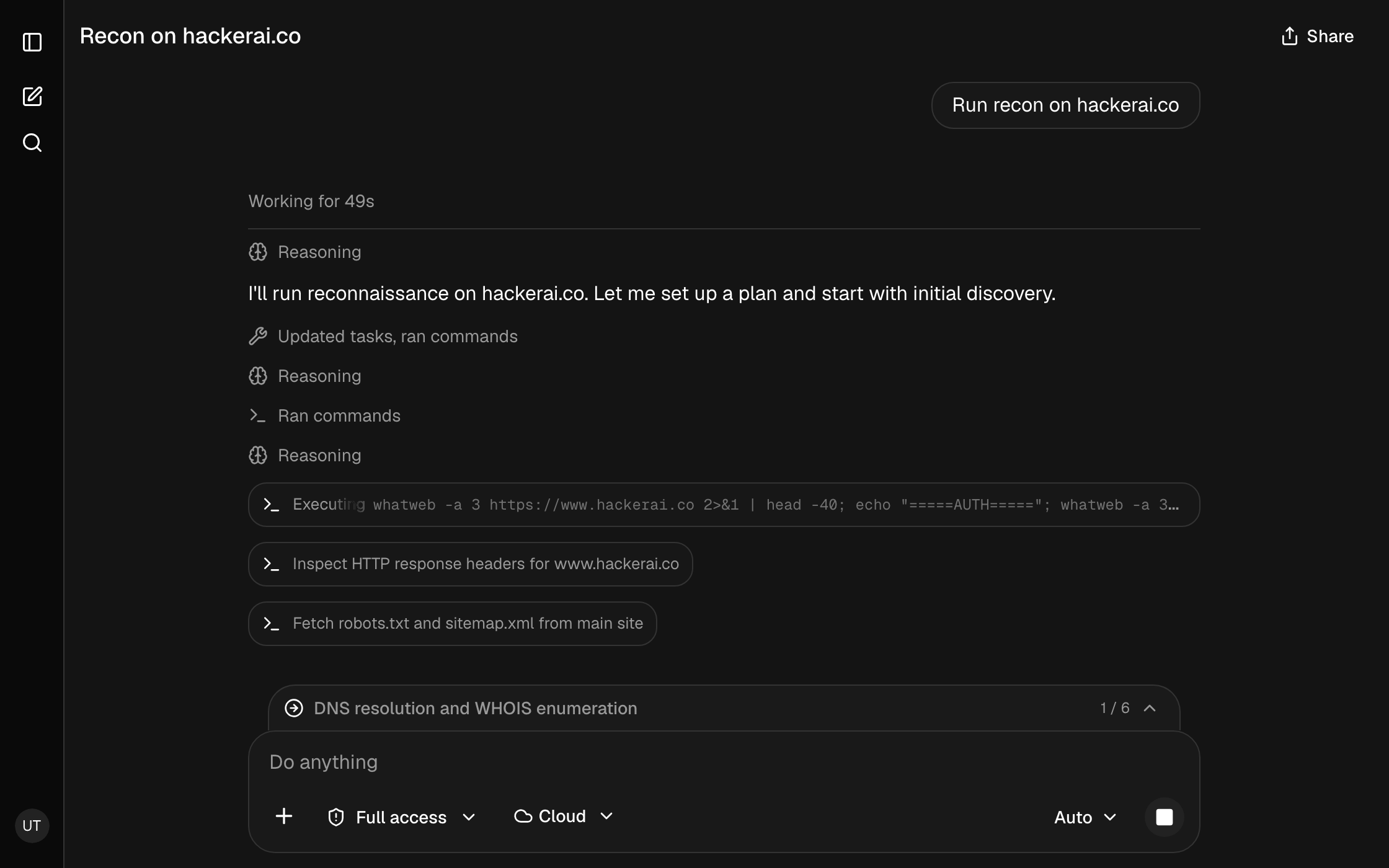This screenshot has height=868, width=1389.
Task: Open the Executing whatweb command block
Action: click(x=724, y=505)
